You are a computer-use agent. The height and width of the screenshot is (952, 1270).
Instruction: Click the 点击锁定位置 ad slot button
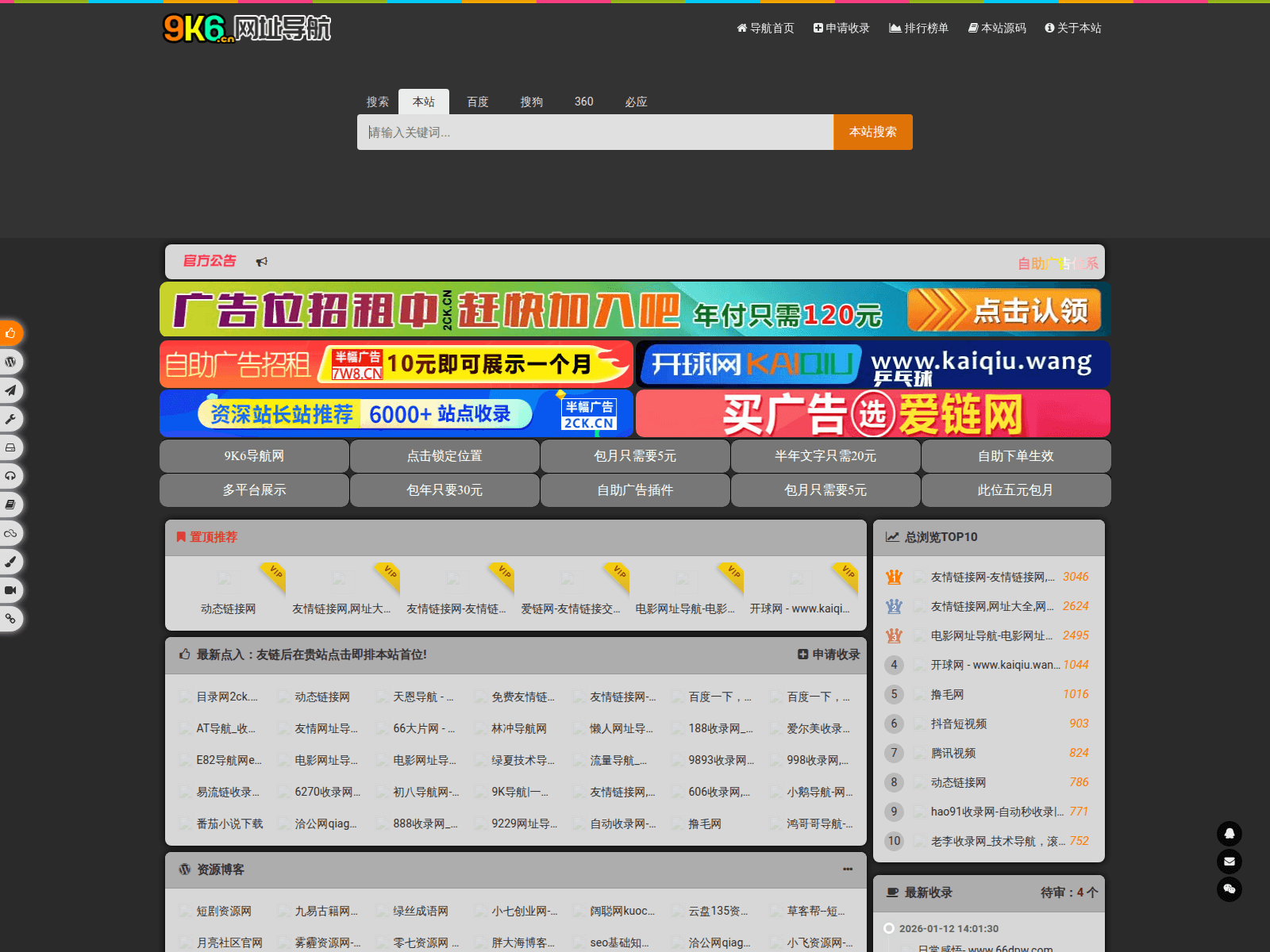point(444,456)
